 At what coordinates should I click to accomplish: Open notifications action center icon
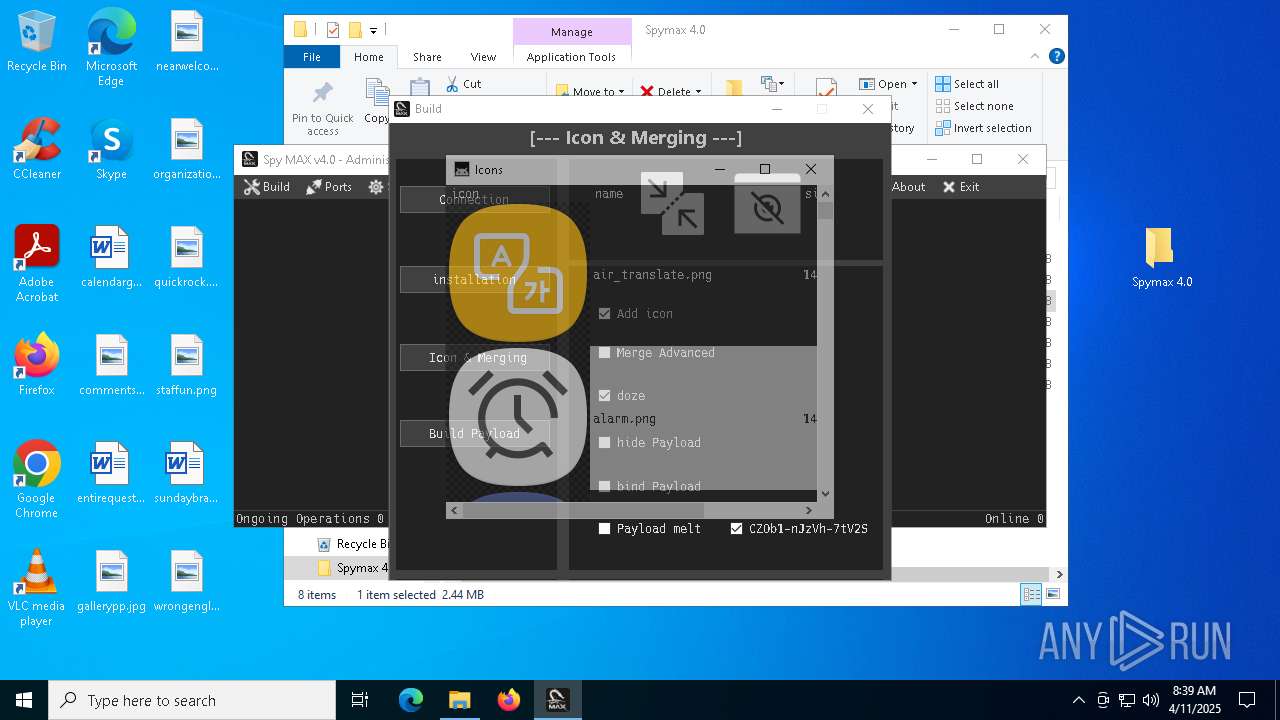pos(1247,700)
